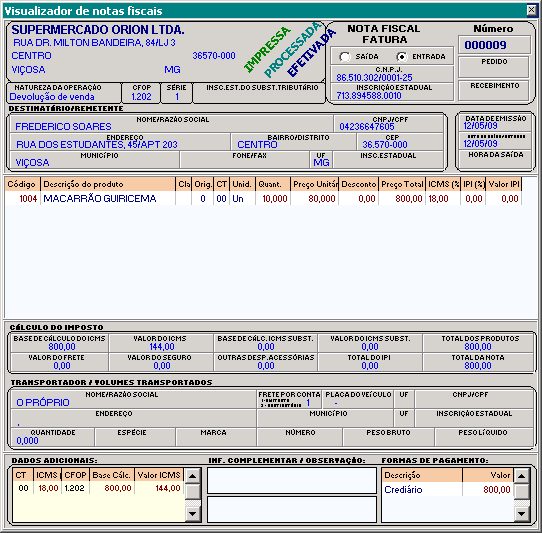Click the Total da Nota value 800,00
This screenshot has height=533, width=542.
click(478, 366)
